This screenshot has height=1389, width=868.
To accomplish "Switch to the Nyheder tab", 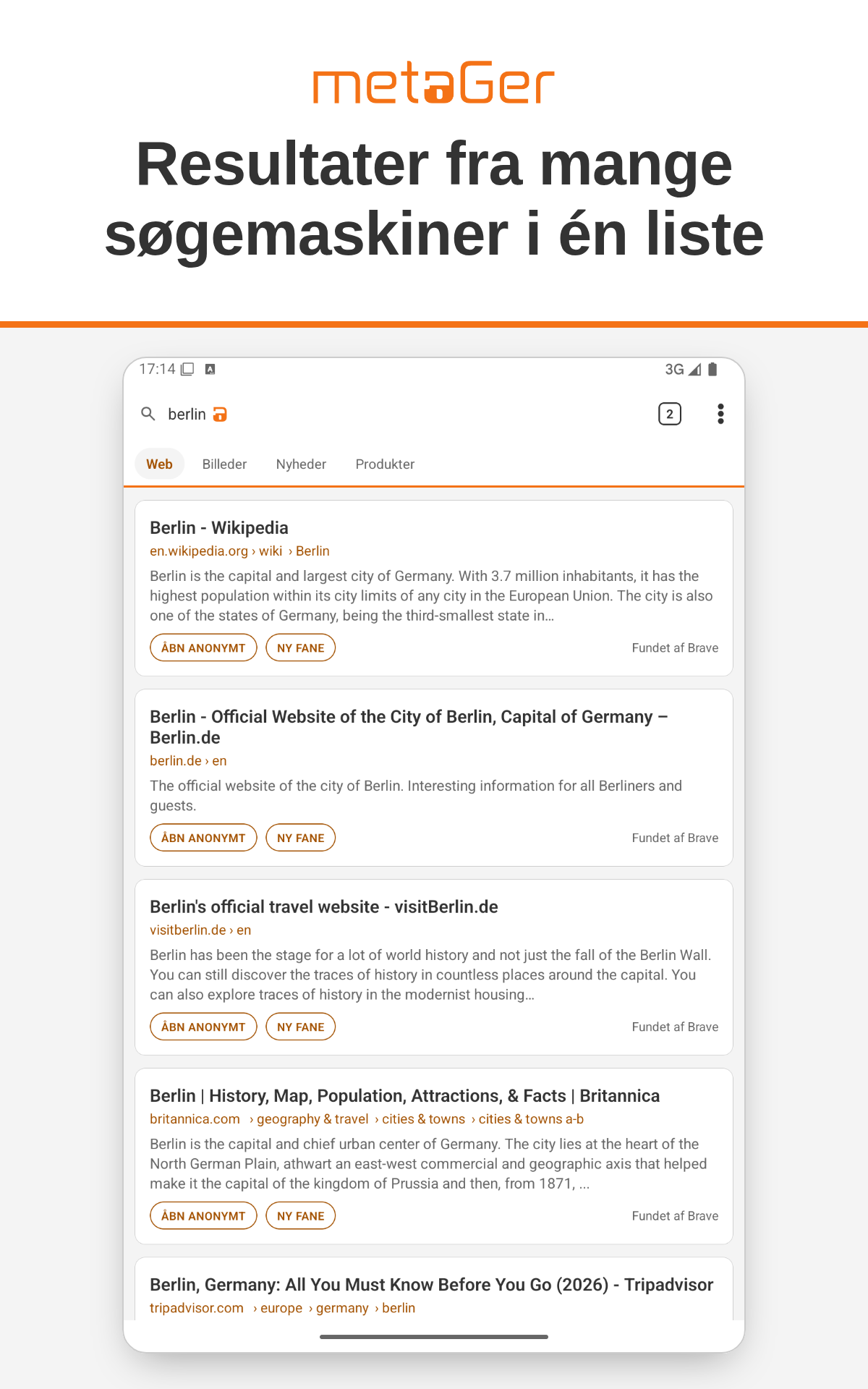I will 301,464.
